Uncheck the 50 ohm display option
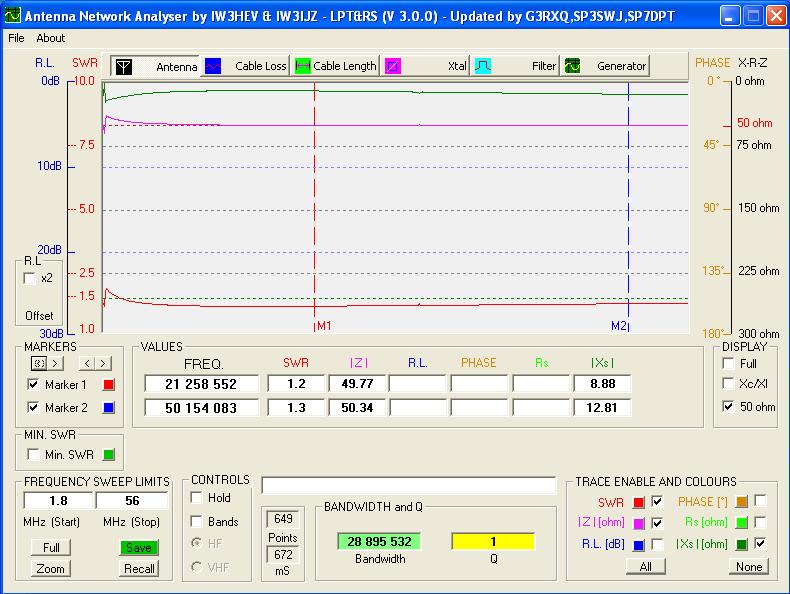790x594 pixels. click(728, 407)
